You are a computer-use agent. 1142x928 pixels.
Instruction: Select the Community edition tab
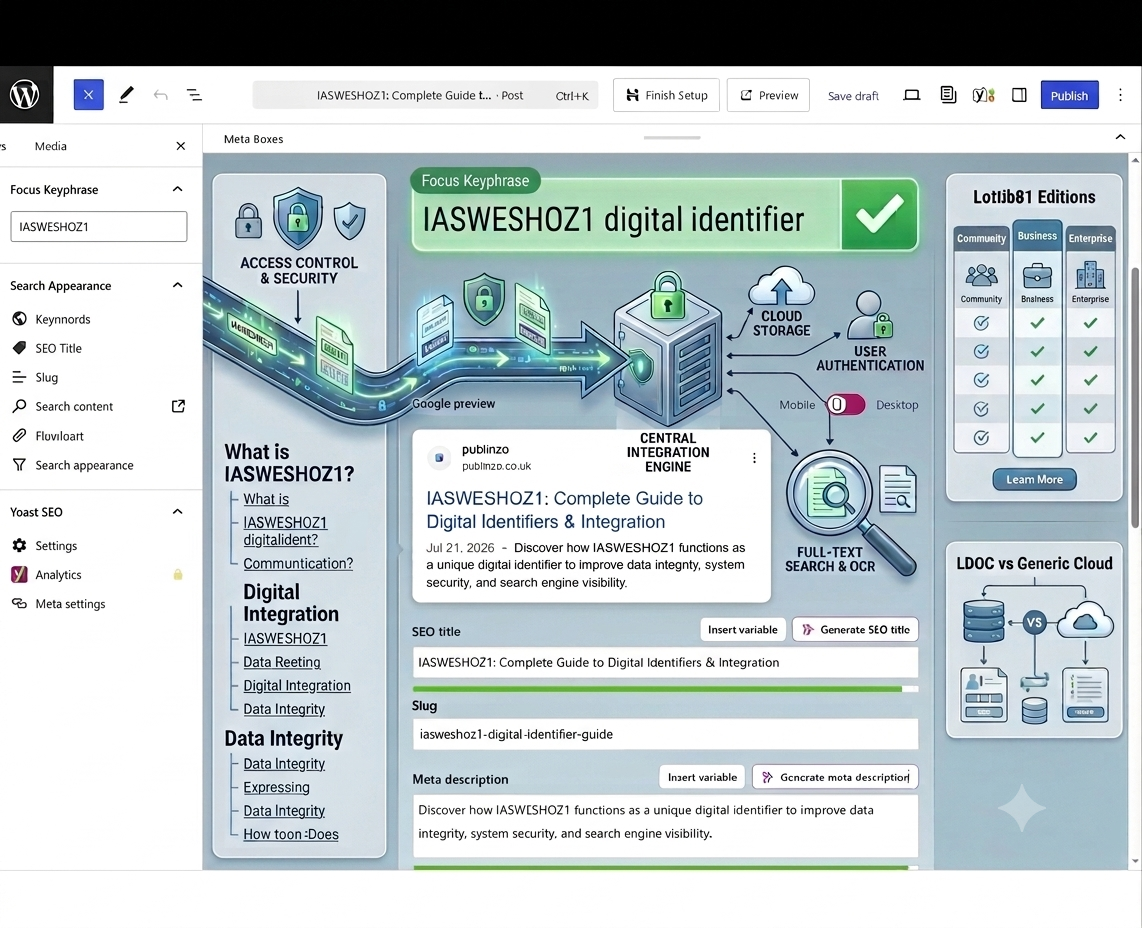[981, 239]
